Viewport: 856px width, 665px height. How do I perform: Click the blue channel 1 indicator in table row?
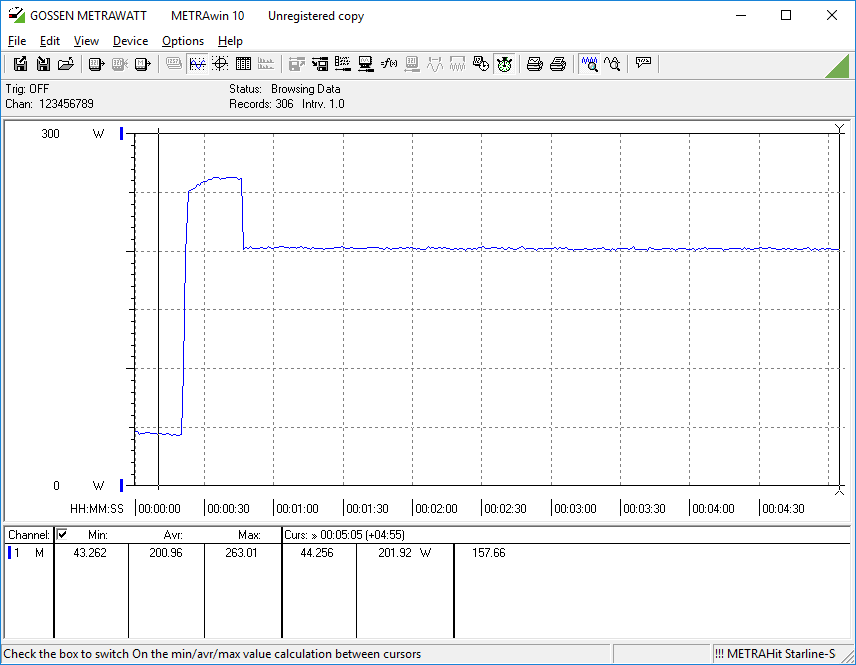9,553
